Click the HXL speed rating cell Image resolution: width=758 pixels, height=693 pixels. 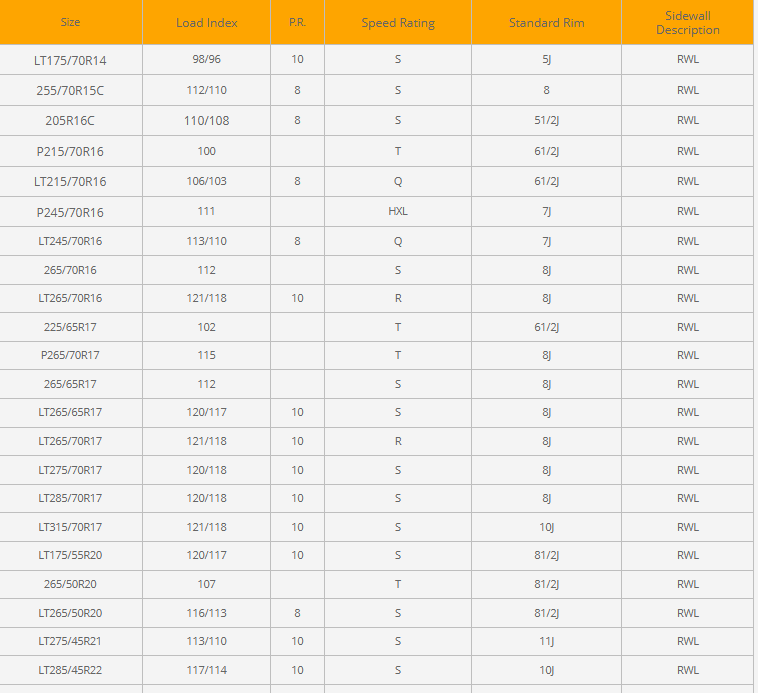tap(398, 212)
